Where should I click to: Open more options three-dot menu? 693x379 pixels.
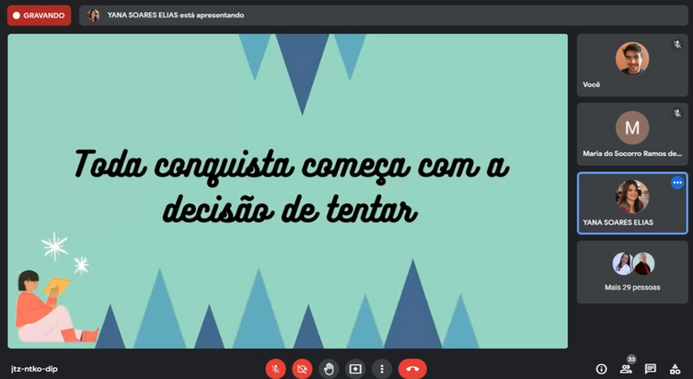coord(382,369)
